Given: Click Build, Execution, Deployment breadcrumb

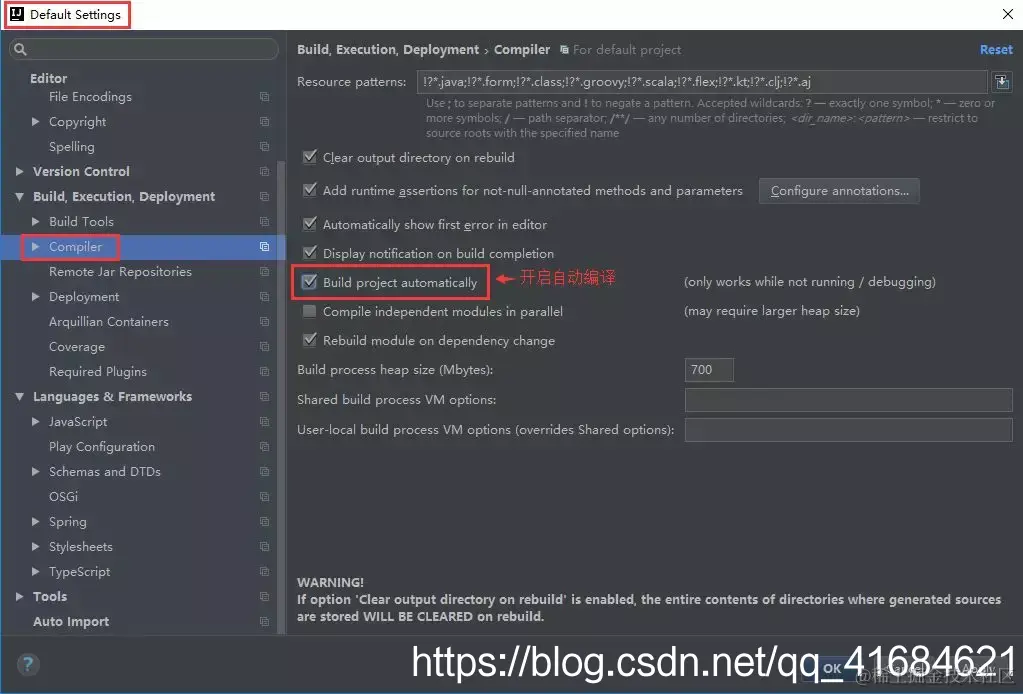Looking at the screenshot, I should point(388,50).
